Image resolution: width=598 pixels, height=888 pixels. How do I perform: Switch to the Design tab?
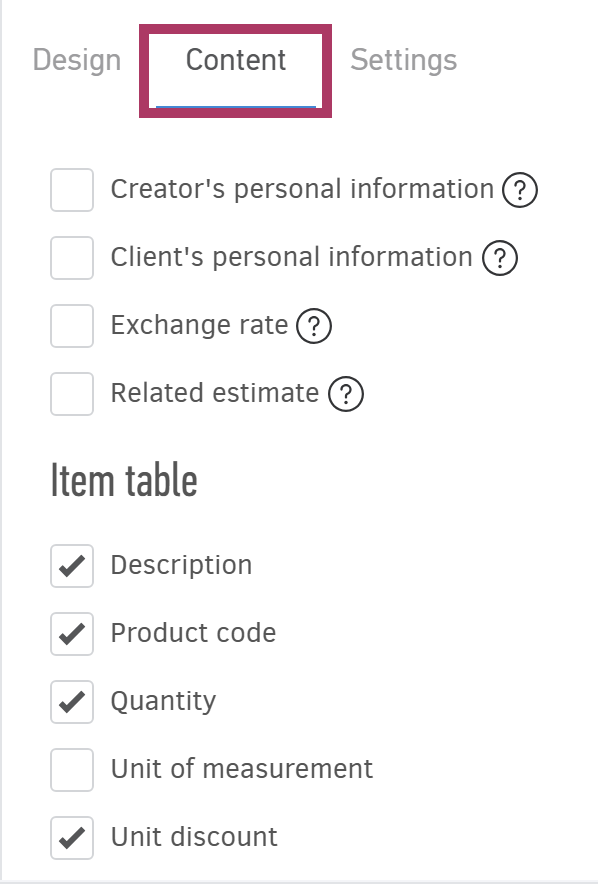[76, 60]
